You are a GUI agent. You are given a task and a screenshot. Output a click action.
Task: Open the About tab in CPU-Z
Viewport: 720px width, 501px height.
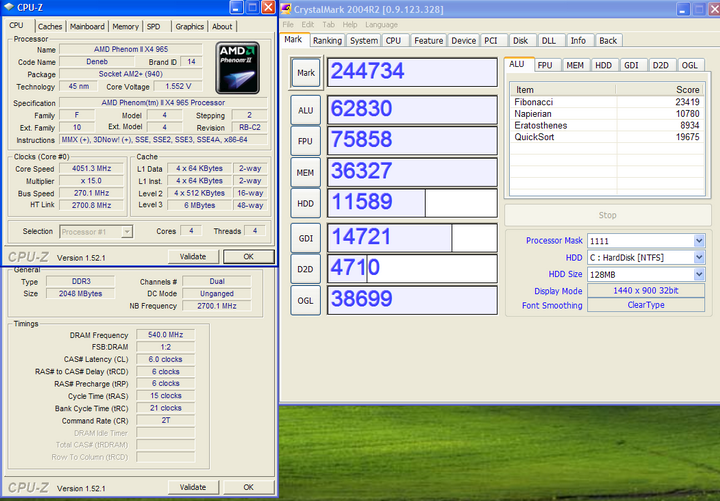[222, 26]
